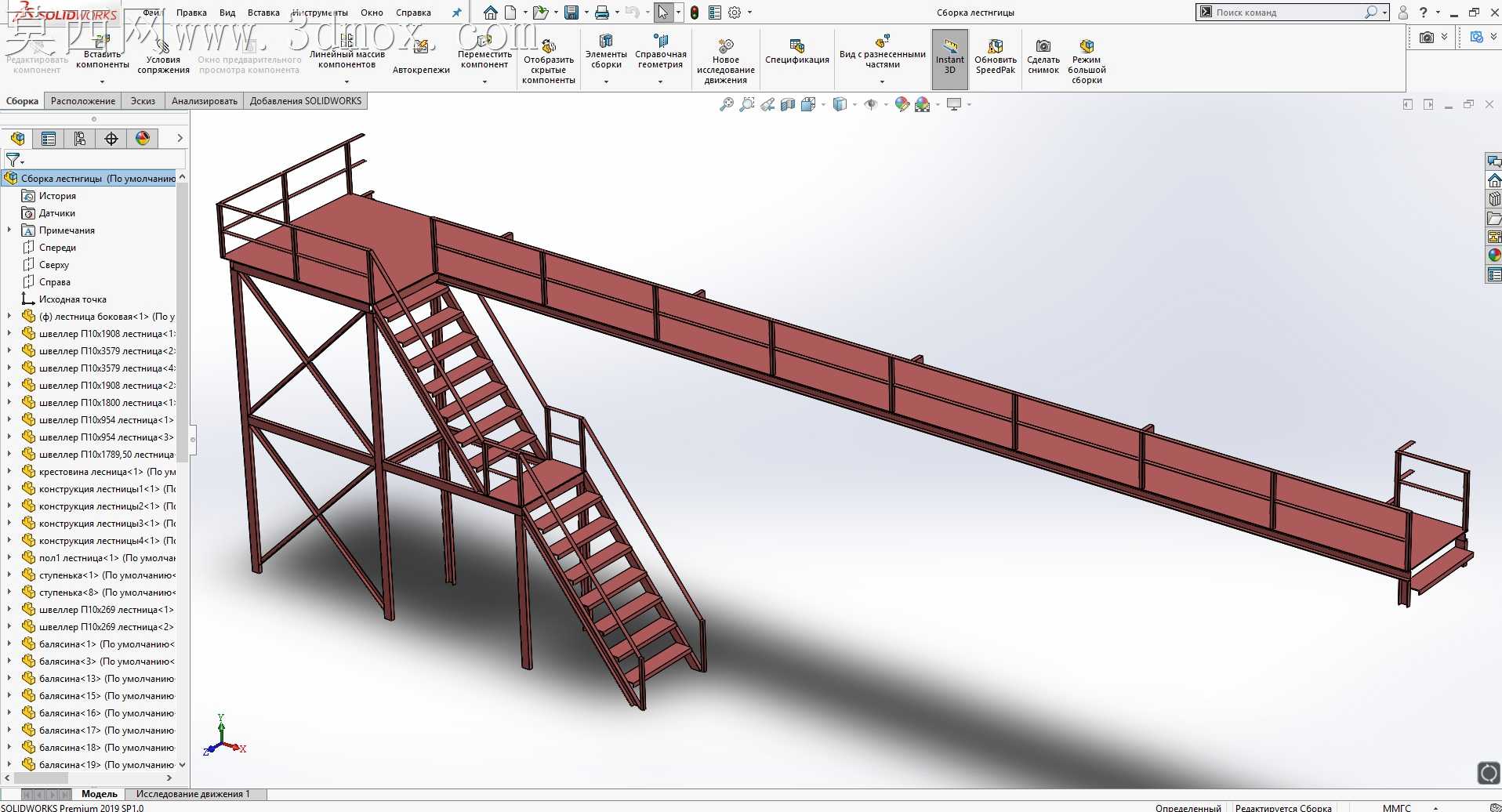Open the Вставка menu
Viewport: 1502px width, 812px height.
pos(263,13)
